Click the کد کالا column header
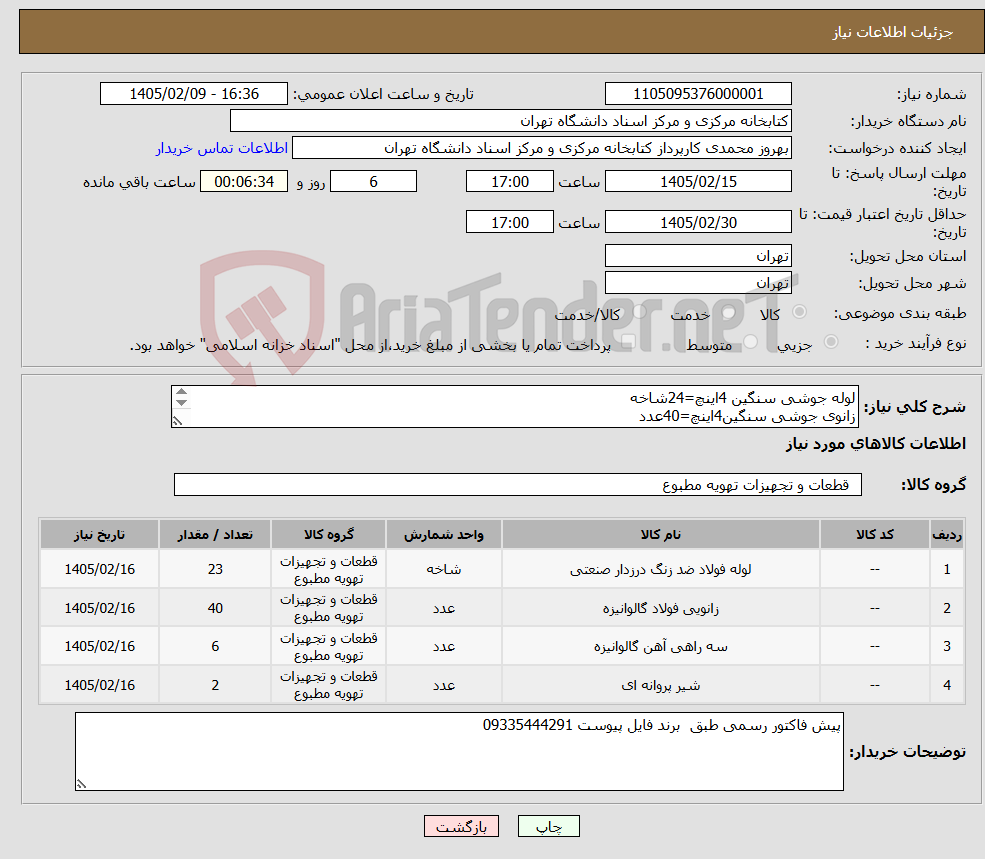Screen dimensions: 985x859 point(874,534)
